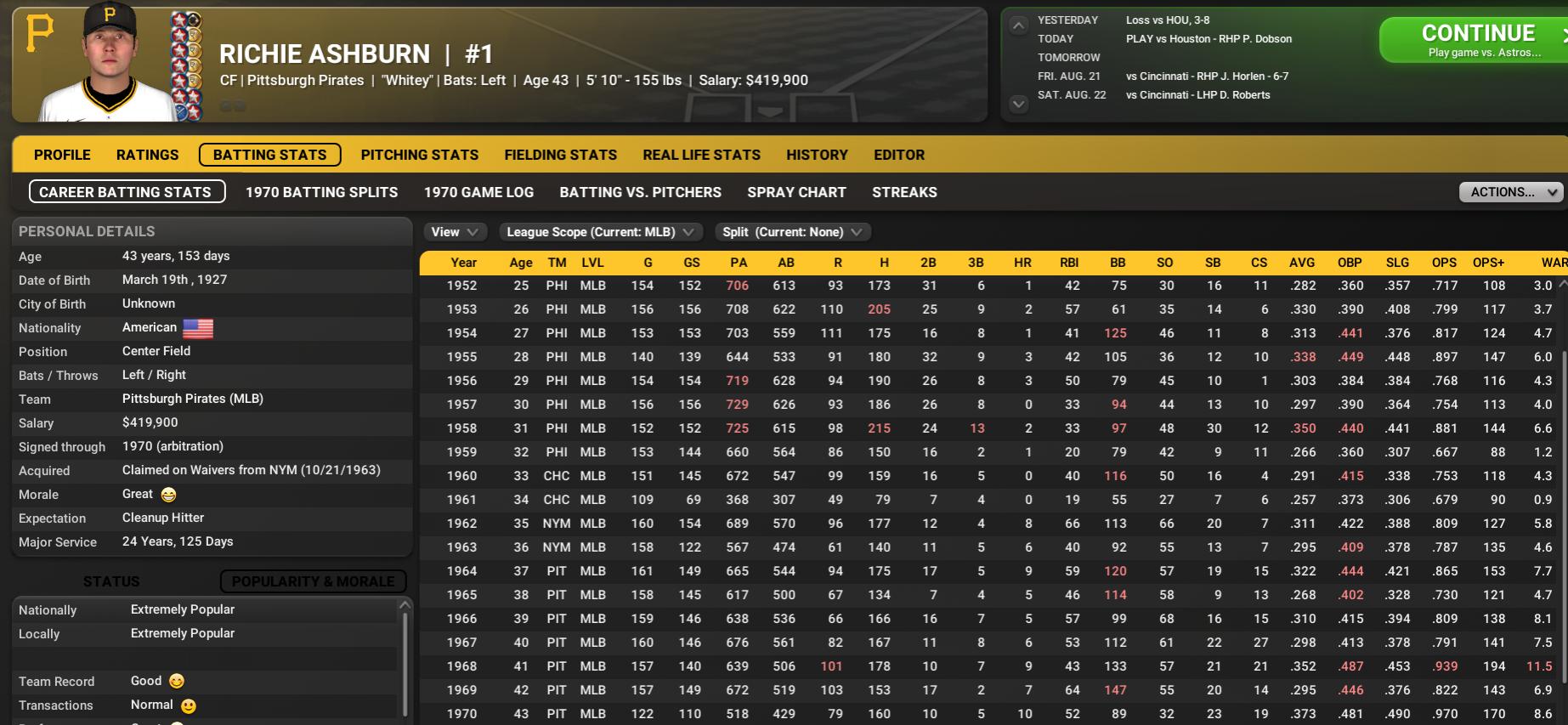
Task: Click the Transactions Normal smiley icon
Action: pyautogui.click(x=189, y=705)
